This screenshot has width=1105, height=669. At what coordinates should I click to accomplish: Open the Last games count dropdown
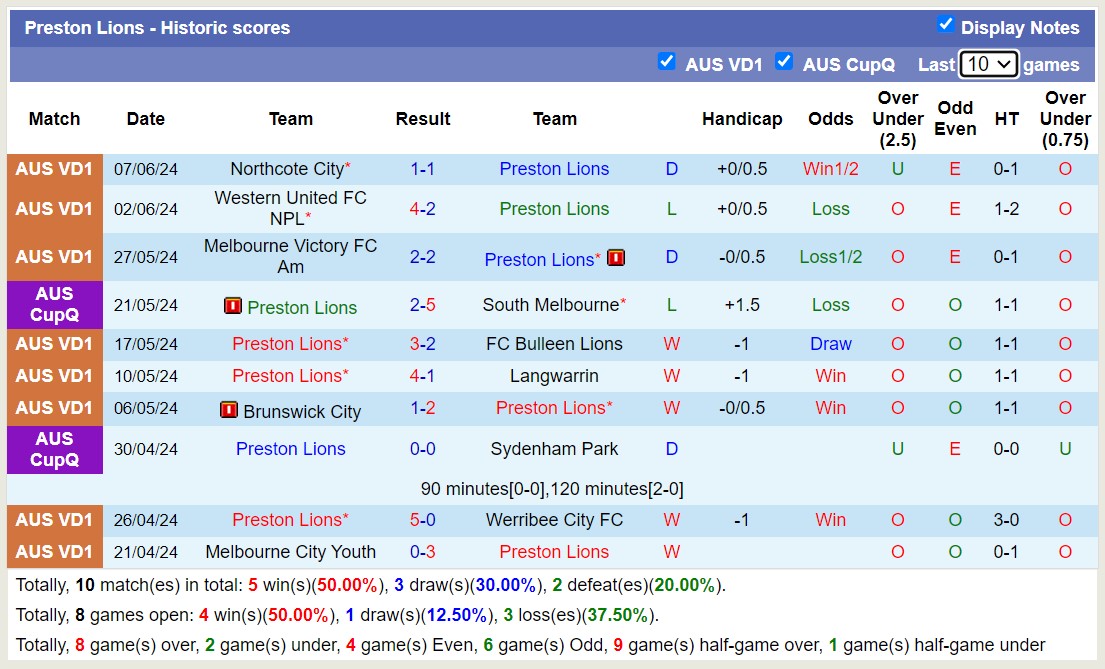(988, 64)
